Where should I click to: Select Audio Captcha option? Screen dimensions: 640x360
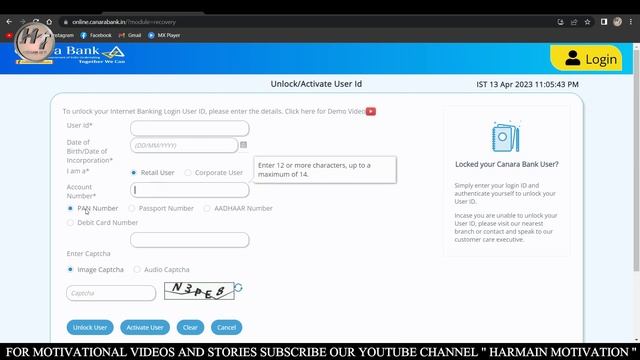point(137,269)
